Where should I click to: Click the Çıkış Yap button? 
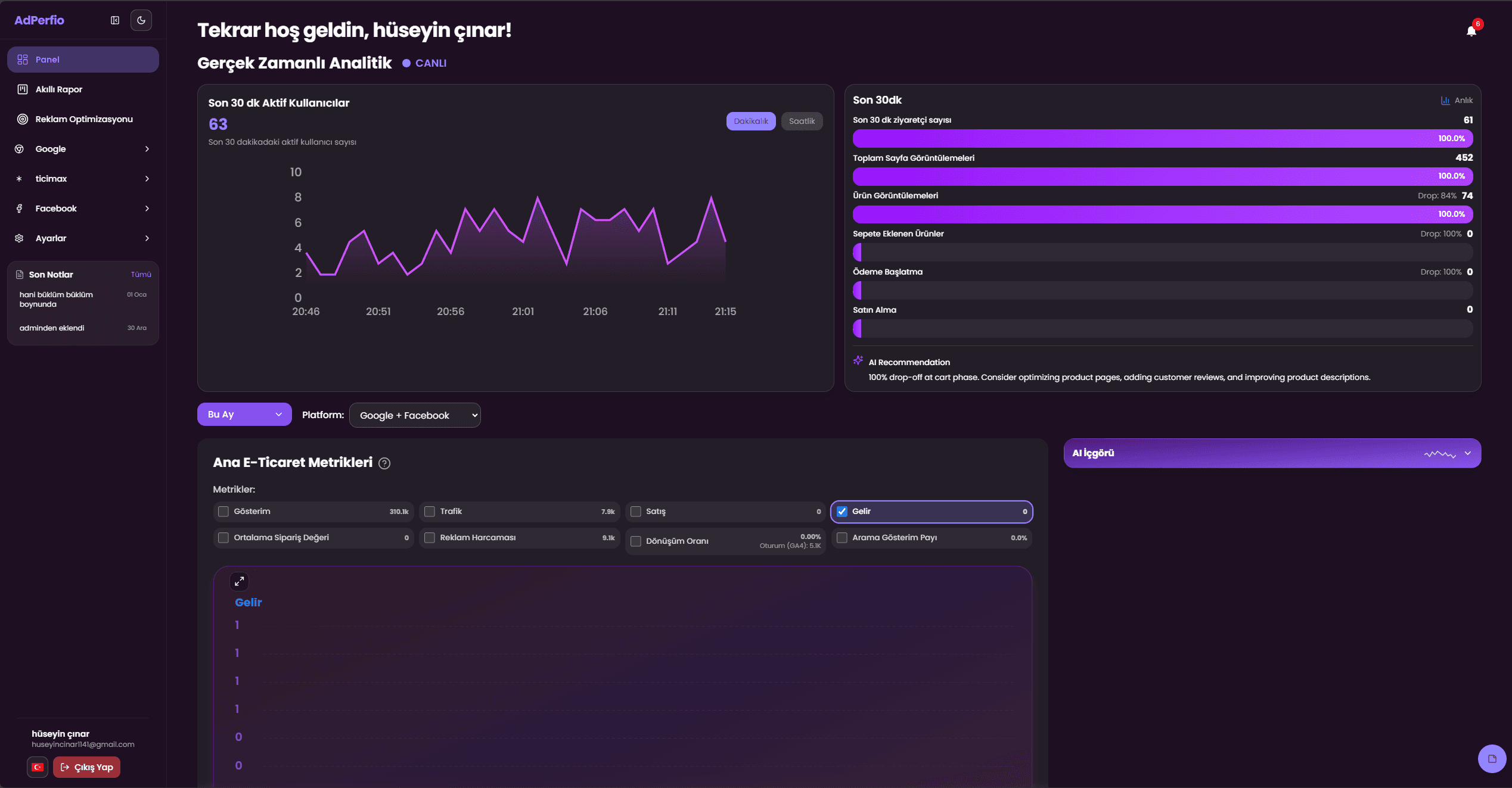coord(86,767)
